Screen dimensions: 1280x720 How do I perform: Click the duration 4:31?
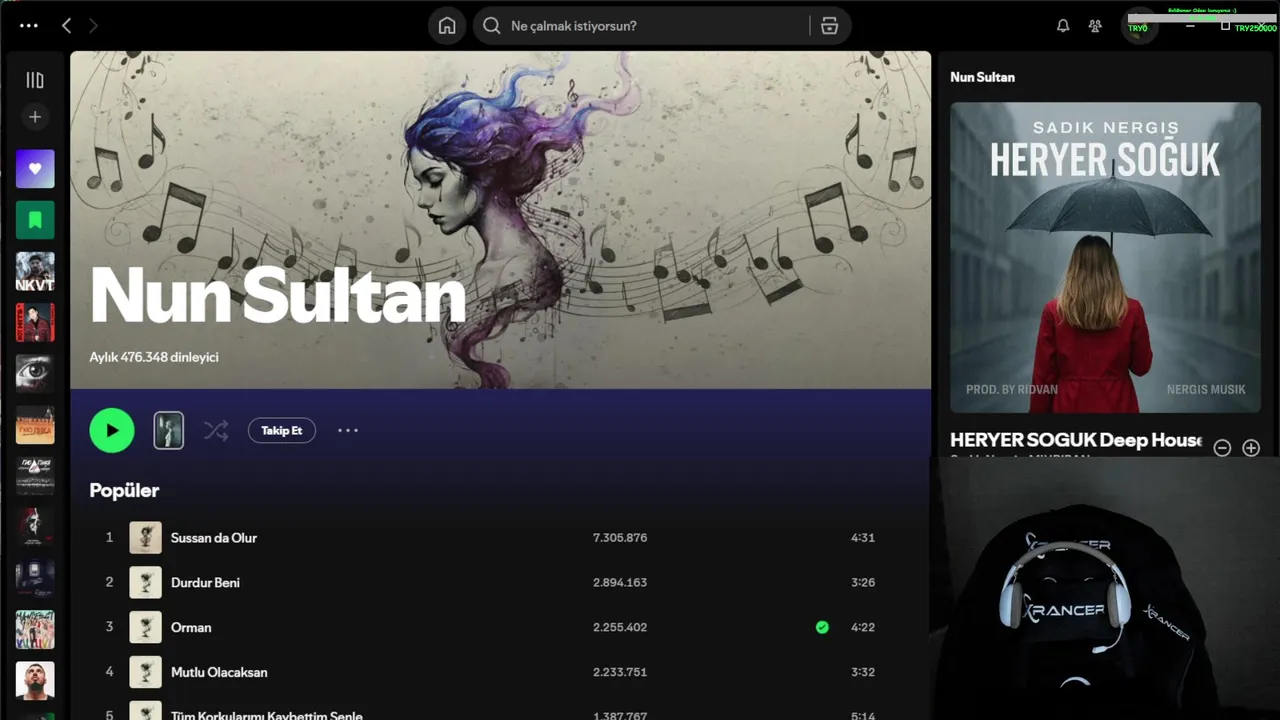click(863, 538)
